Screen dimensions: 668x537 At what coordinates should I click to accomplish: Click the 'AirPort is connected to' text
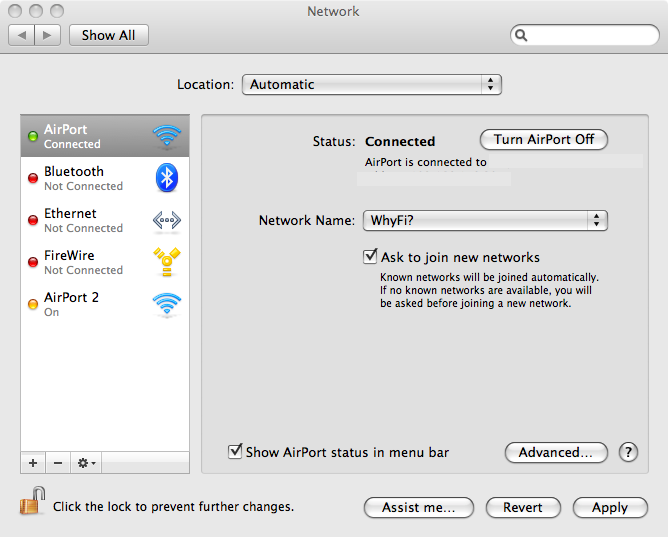click(426, 162)
